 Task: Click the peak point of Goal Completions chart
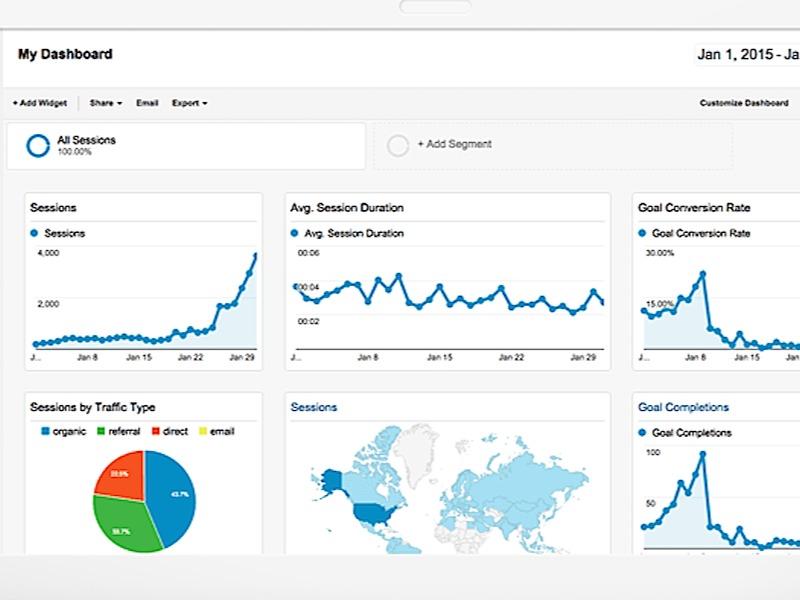(703, 454)
